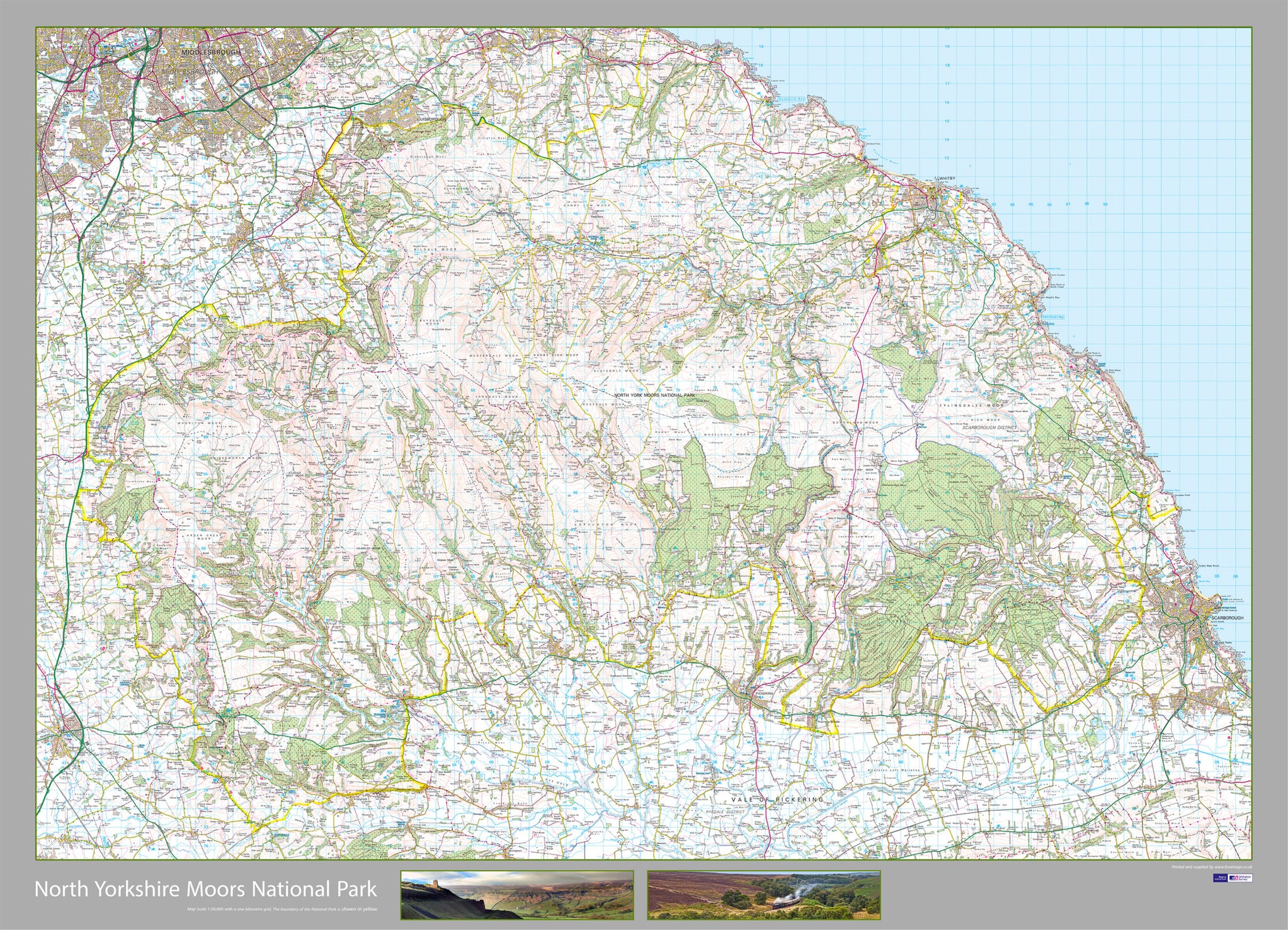
Task: Click the purple mapping partner badge
Action: [x=1219, y=879]
